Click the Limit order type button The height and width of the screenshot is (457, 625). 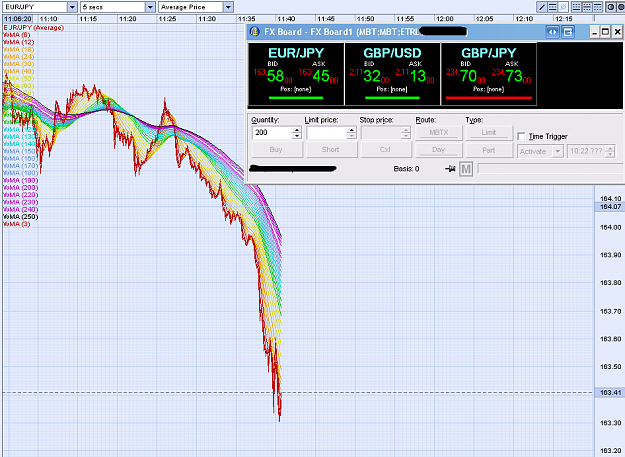pos(489,133)
